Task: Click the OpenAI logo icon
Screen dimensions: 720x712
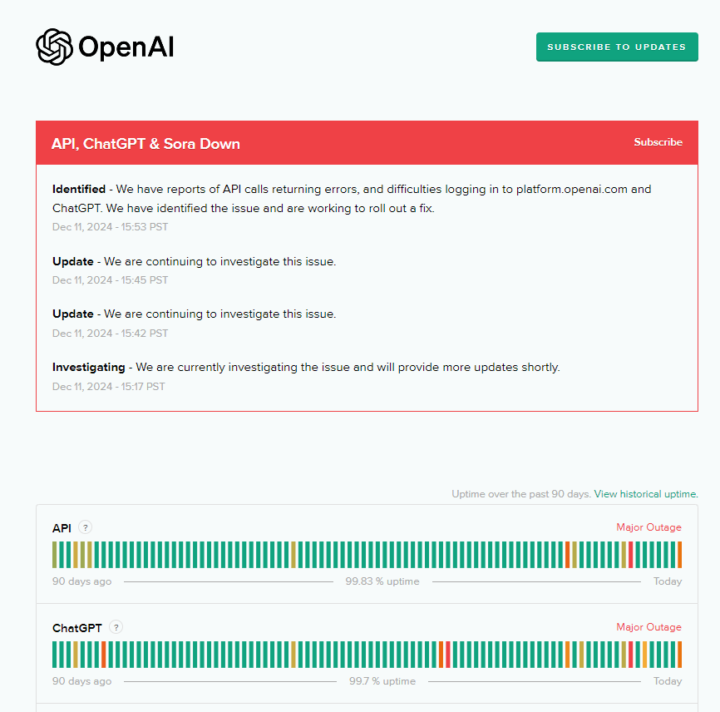Action: [x=54, y=46]
